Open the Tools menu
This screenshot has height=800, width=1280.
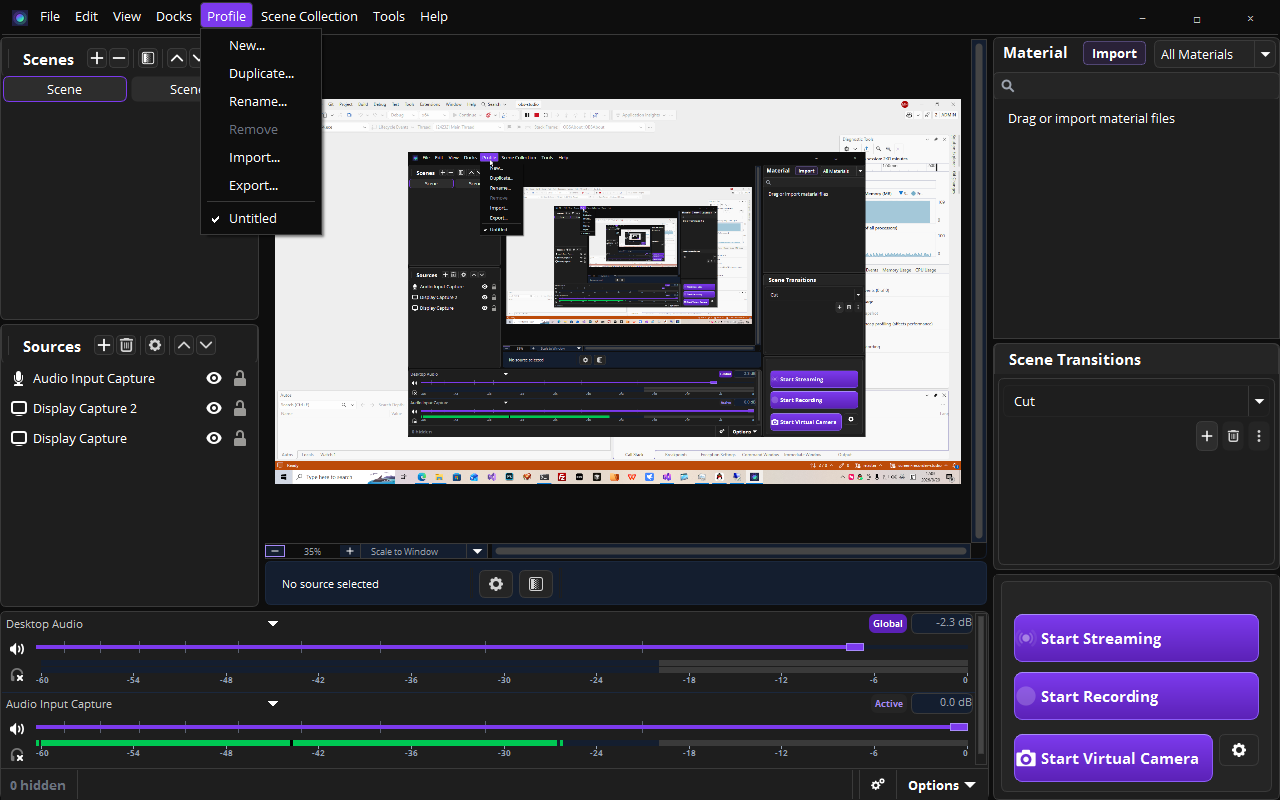click(389, 16)
